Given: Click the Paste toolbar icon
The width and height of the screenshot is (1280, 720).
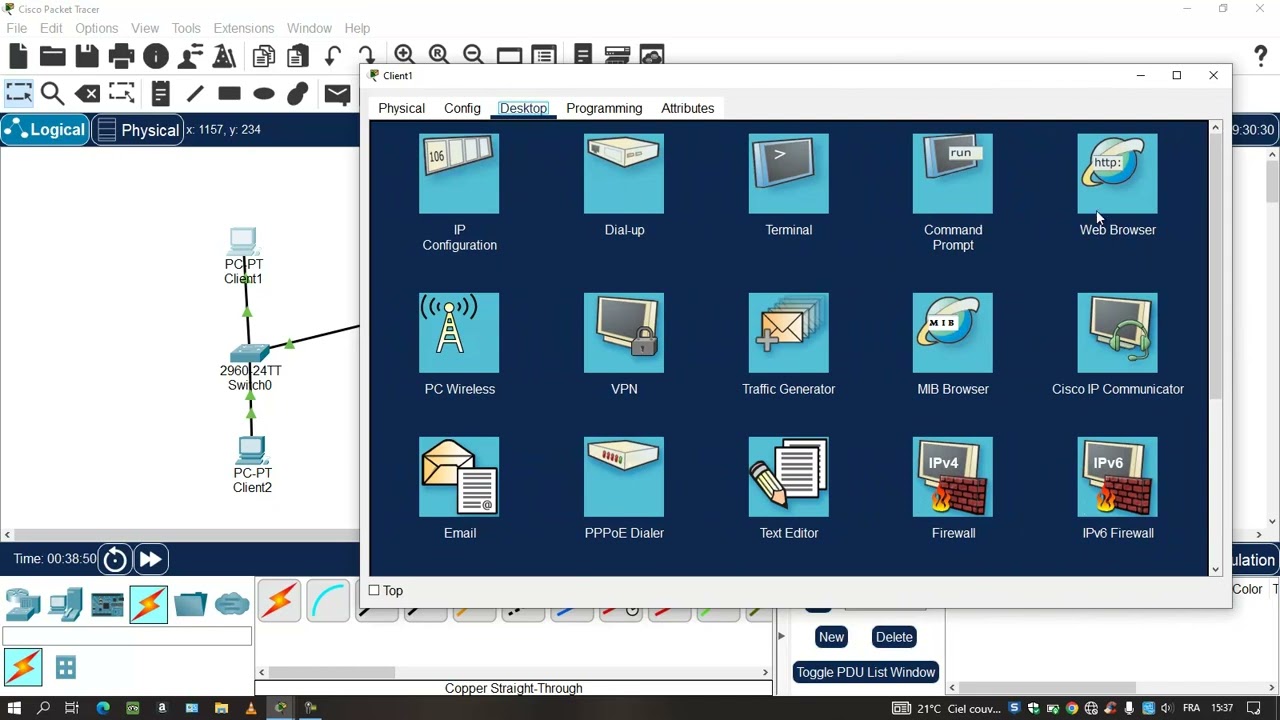Looking at the screenshot, I should pyautogui.click(x=298, y=56).
